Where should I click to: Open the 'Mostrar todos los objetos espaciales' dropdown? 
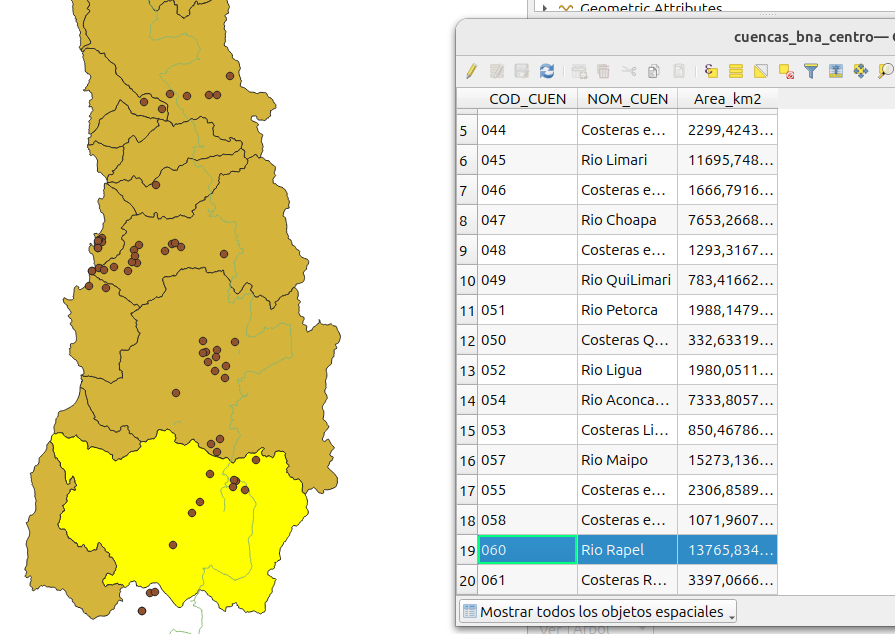pyautogui.click(x=598, y=611)
